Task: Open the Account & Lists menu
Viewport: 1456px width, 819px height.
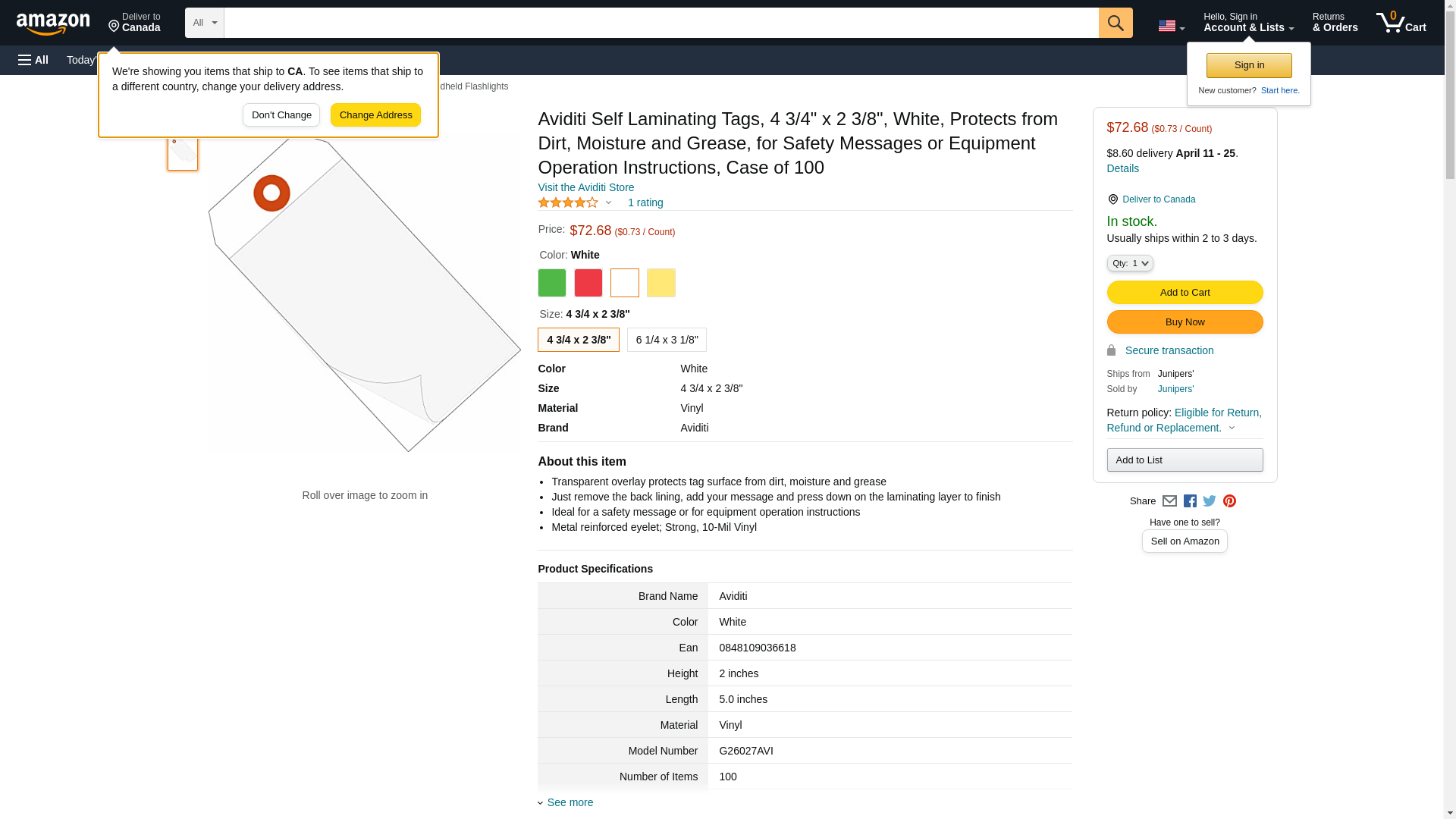Action: point(1248,23)
